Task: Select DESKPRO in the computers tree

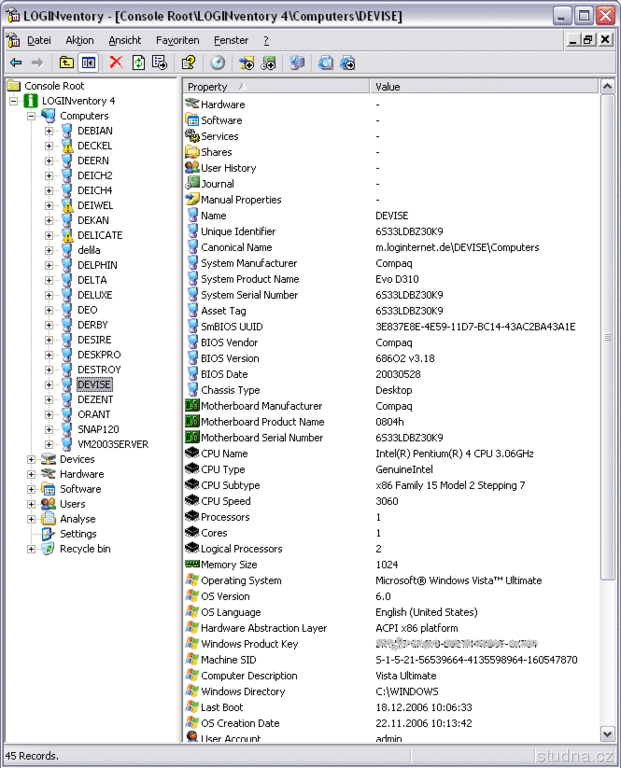Action: pos(99,355)
